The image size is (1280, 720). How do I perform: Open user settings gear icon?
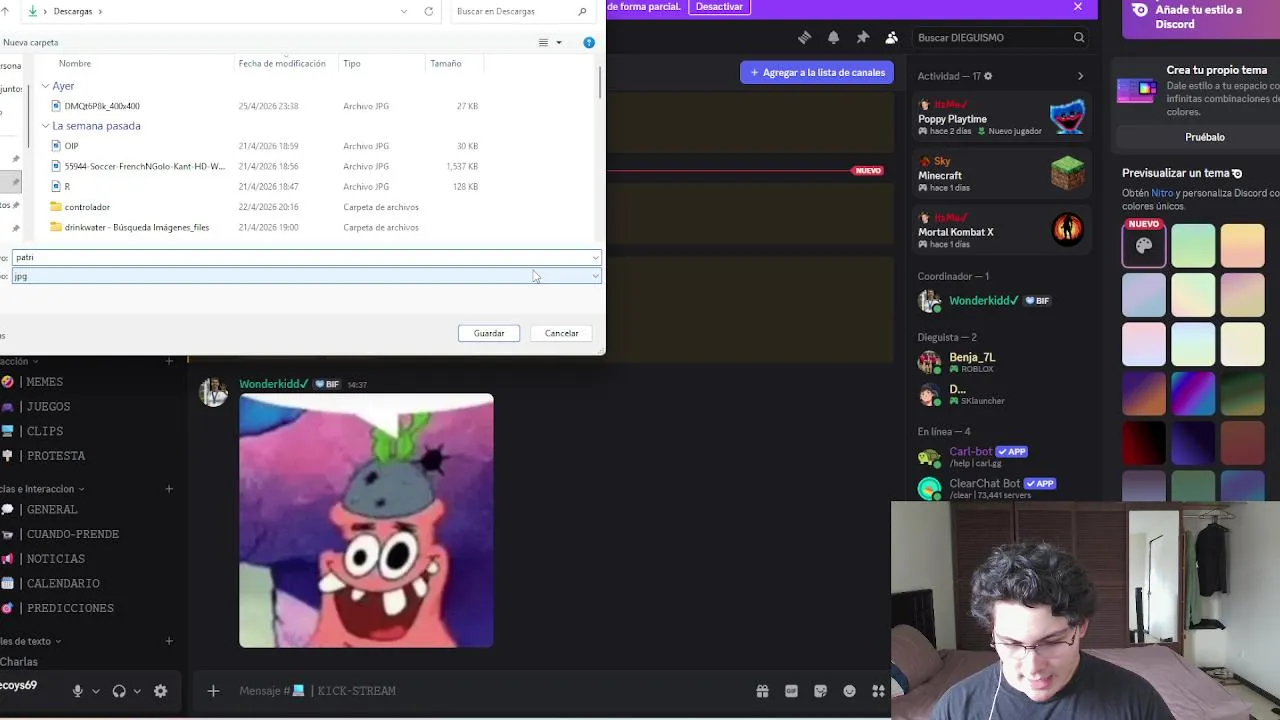pos(160,691)
